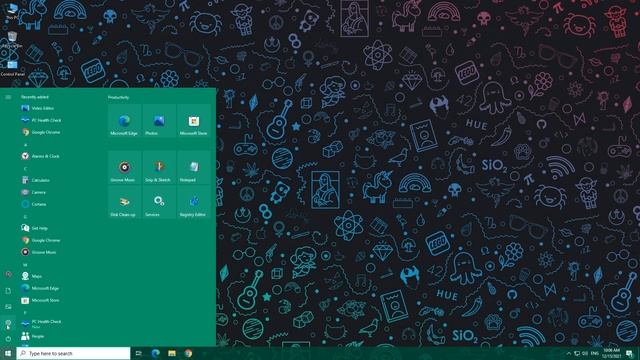This screenshot has width=640, height=360.
Task: Open the Notepad tile
Action: [x=194, y=167]
